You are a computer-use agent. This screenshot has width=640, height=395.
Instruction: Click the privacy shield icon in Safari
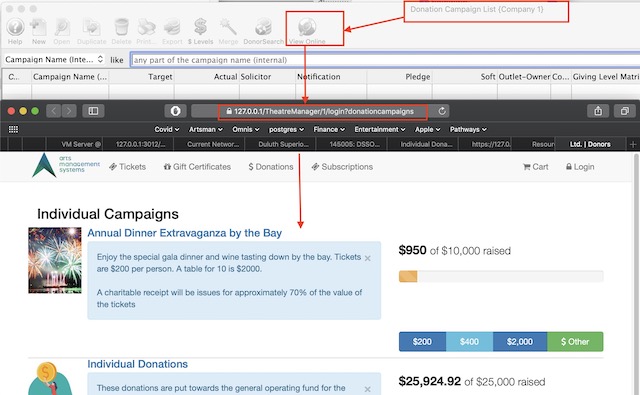coord(176,111)
